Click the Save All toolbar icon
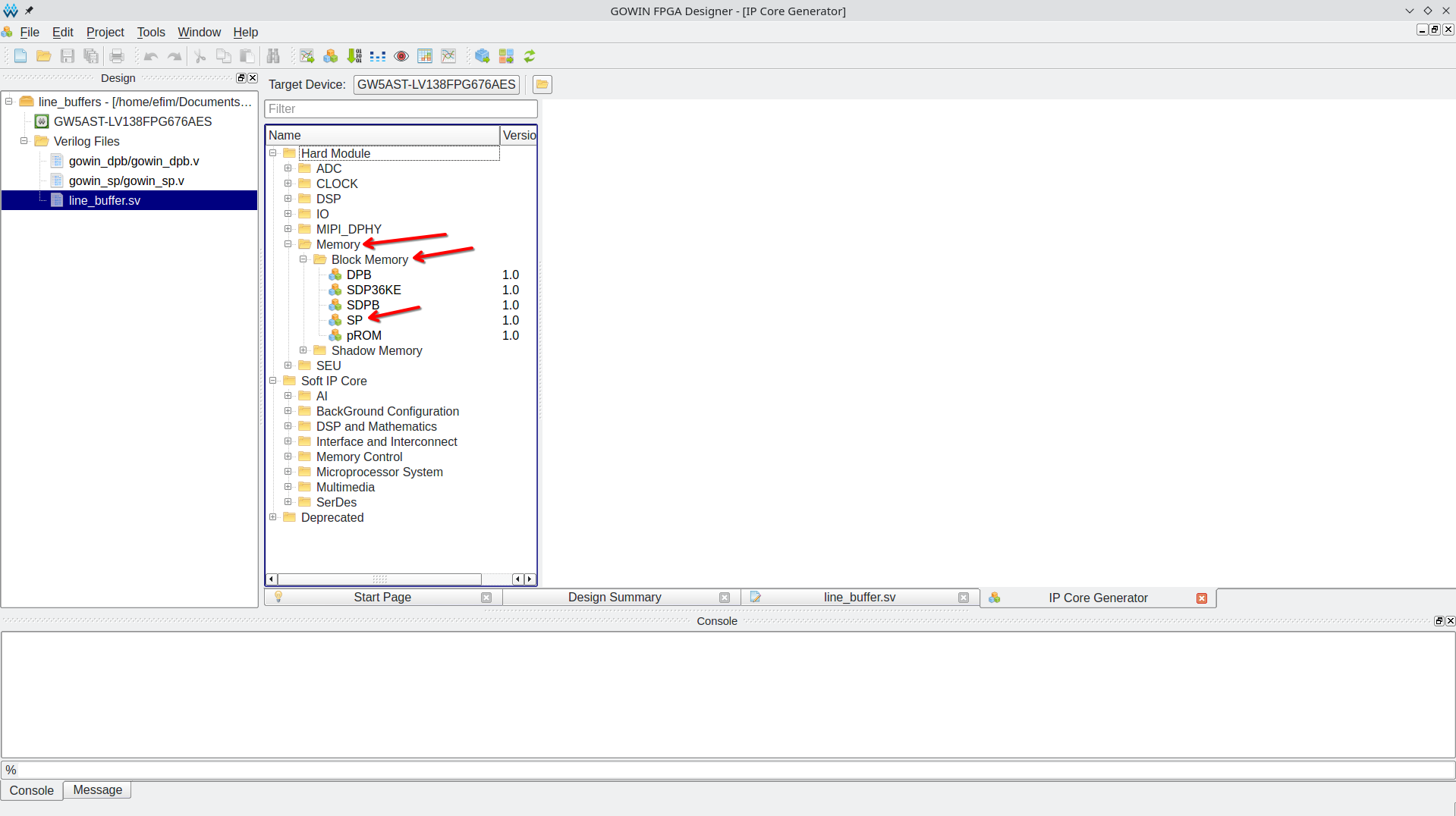 point(91,56)
